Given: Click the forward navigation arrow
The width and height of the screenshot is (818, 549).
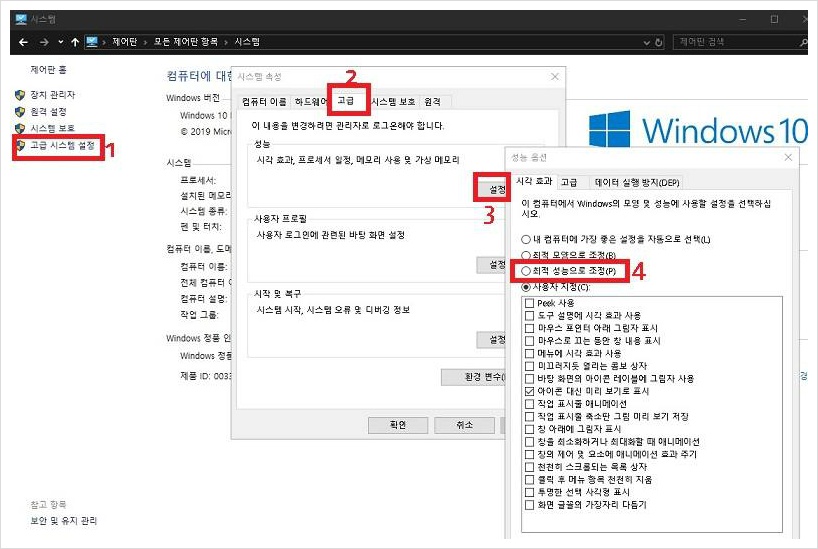Looking at the screenshot, I should coord(44,42).
